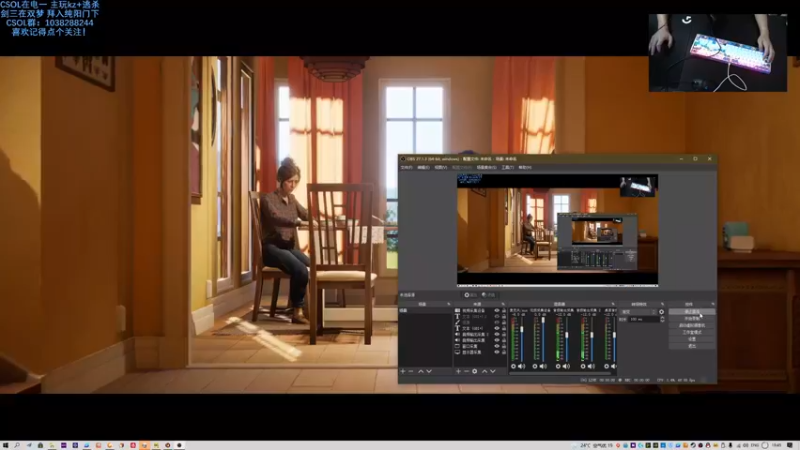Click the Mic/Aux volume slider handle
This screenshot has height=450, width=800.
click(521, 329)
